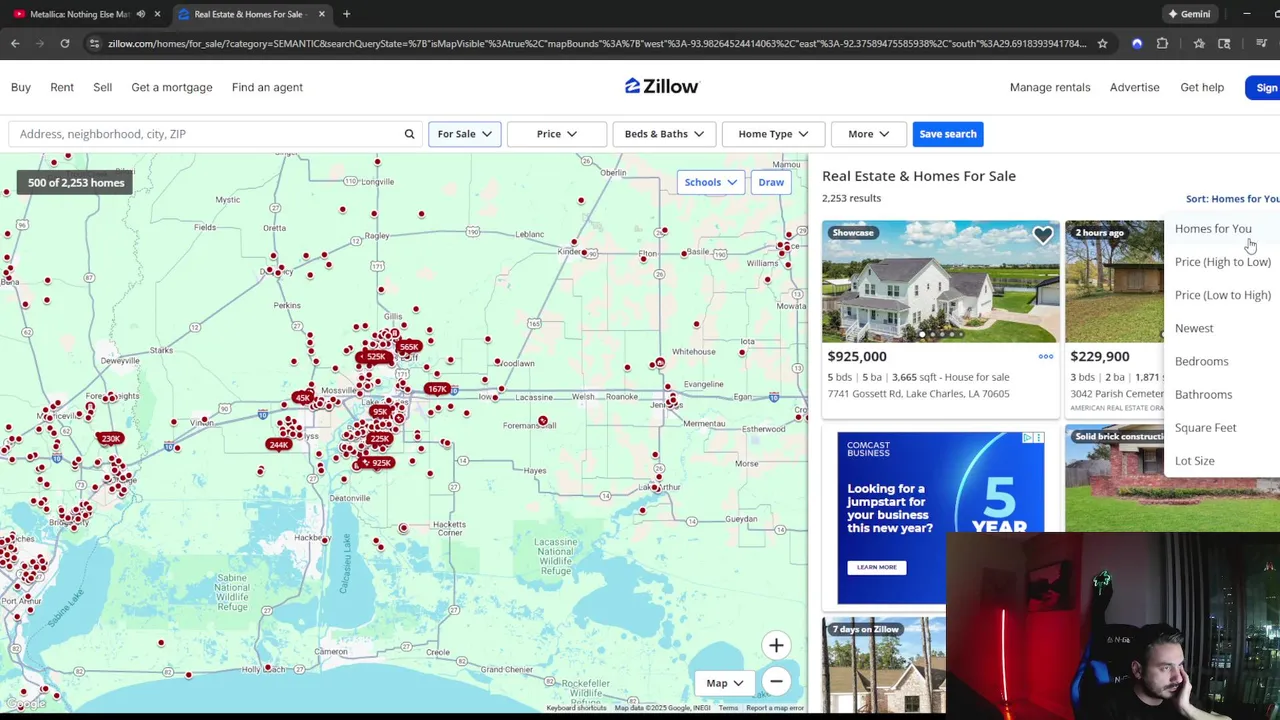The image size is (1280, 720).
Task: Click the Zillow logo
Action: 662,87
